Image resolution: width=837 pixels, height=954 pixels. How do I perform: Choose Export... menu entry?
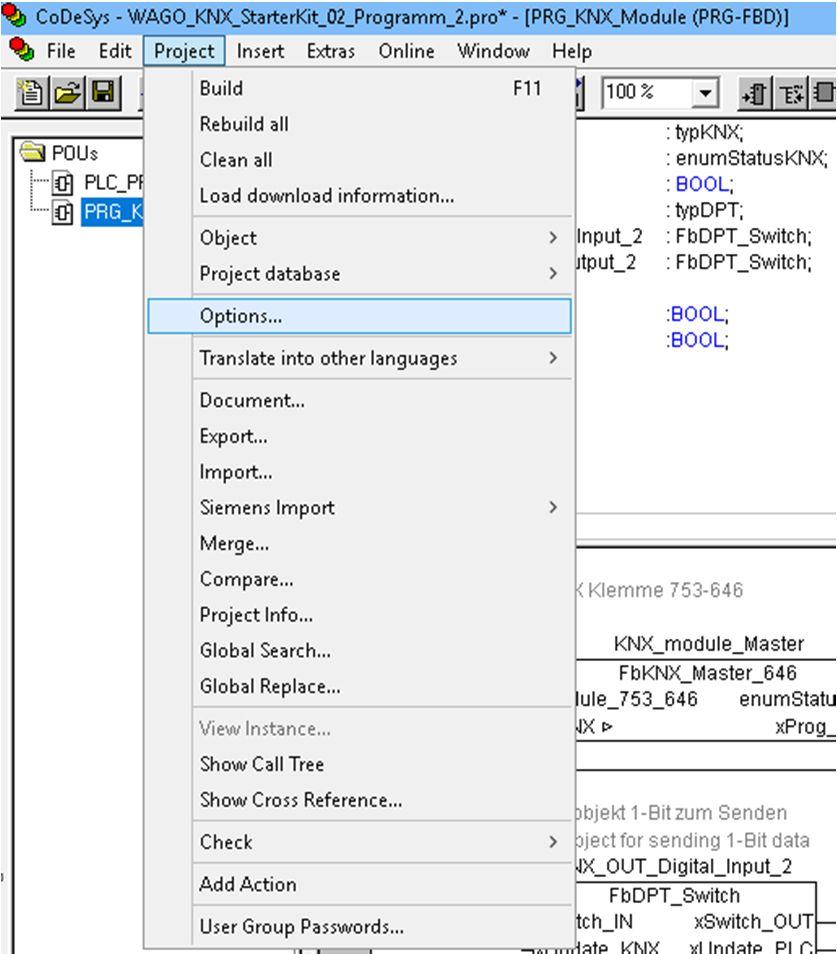tap(359, 436)
